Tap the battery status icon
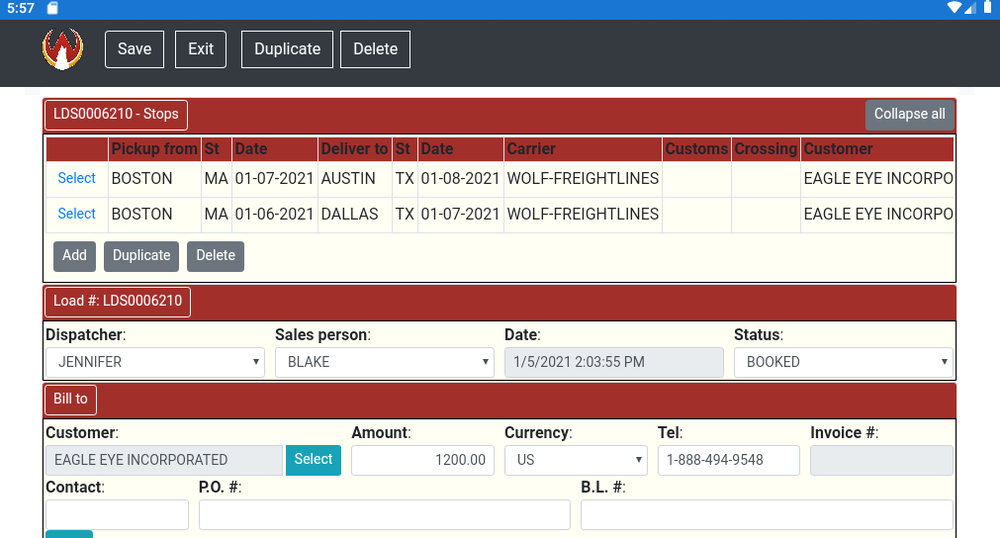Image resolution: width=1000 pixels, height=538 pixels. pos(987,8)
